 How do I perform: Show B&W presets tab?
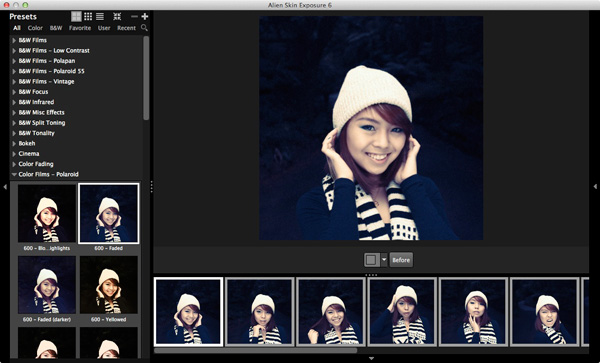(56, 28)
